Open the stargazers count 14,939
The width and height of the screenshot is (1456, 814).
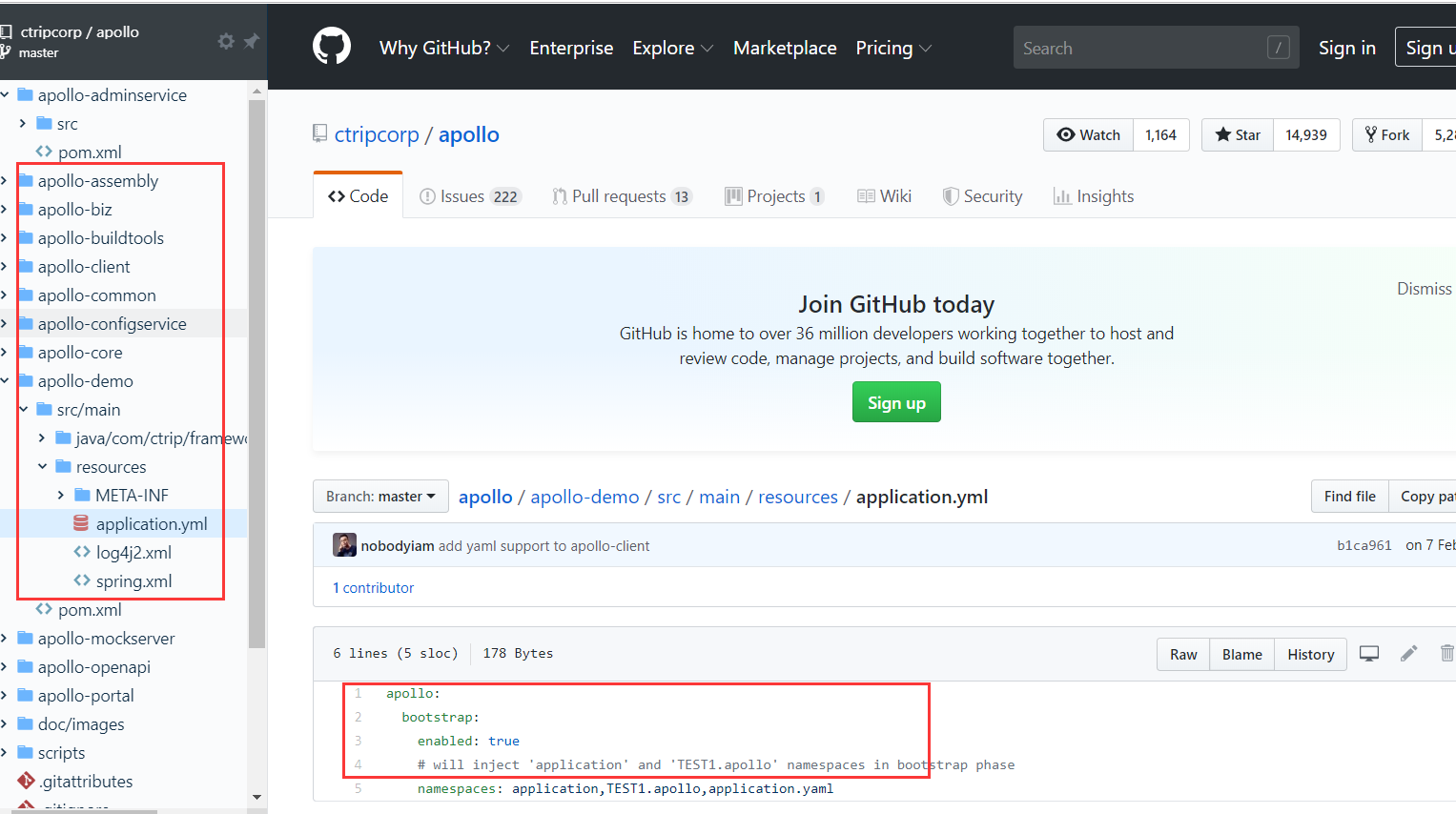pos(1305,135)
